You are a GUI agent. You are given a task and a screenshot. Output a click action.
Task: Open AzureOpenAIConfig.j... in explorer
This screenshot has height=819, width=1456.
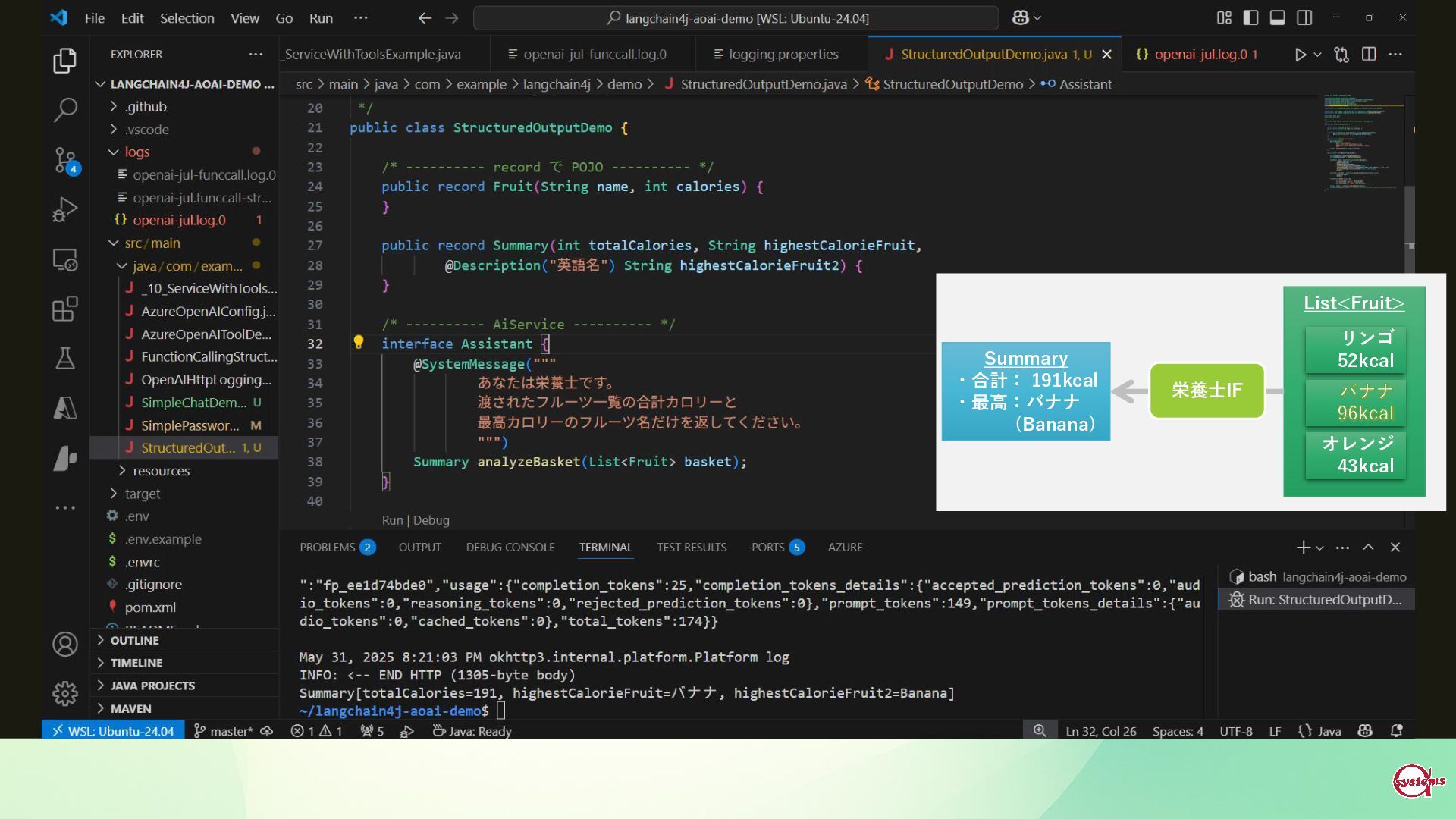(x=184, y=311)
